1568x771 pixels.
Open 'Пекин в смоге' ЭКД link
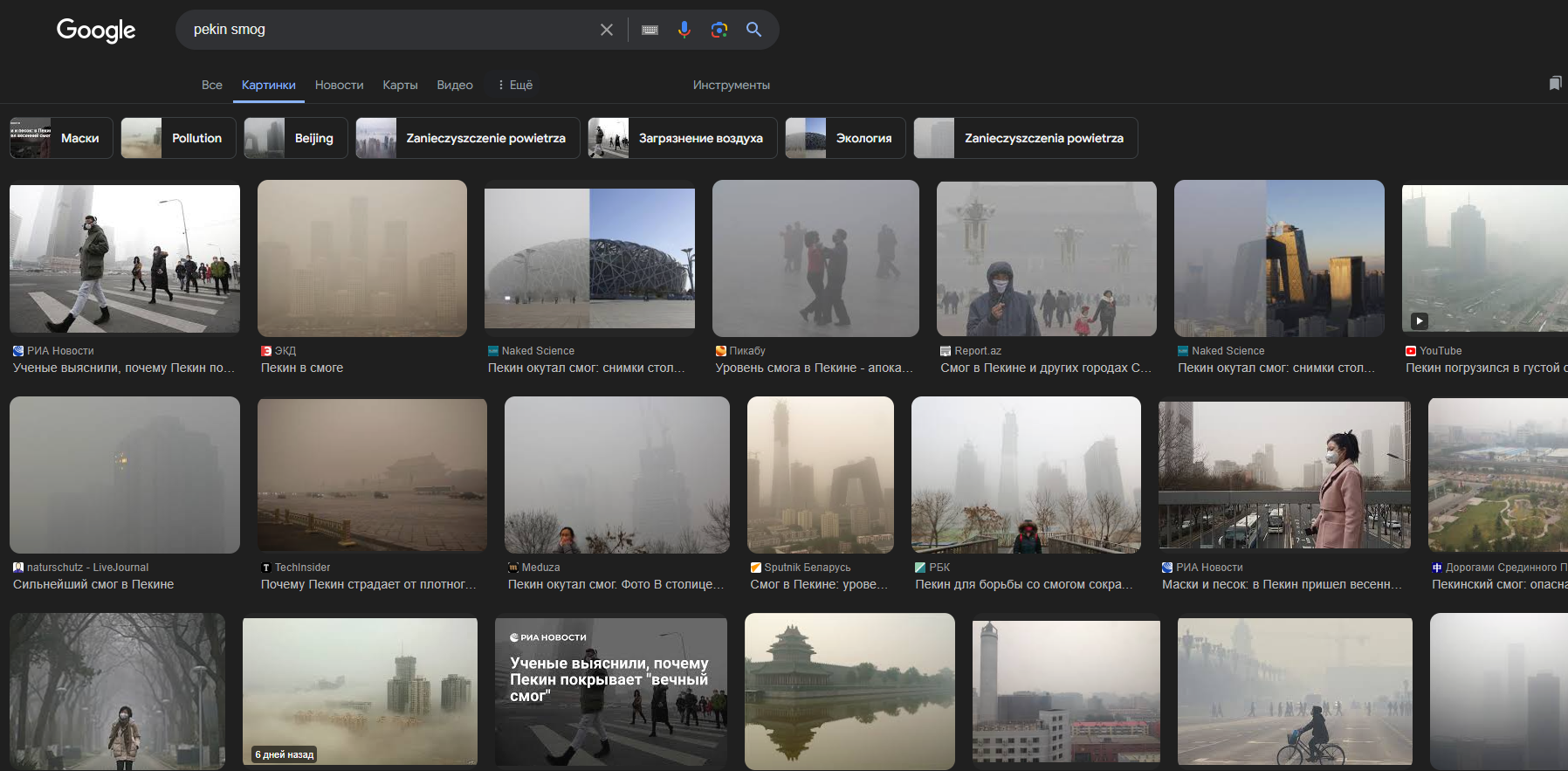tap(302, 368)
